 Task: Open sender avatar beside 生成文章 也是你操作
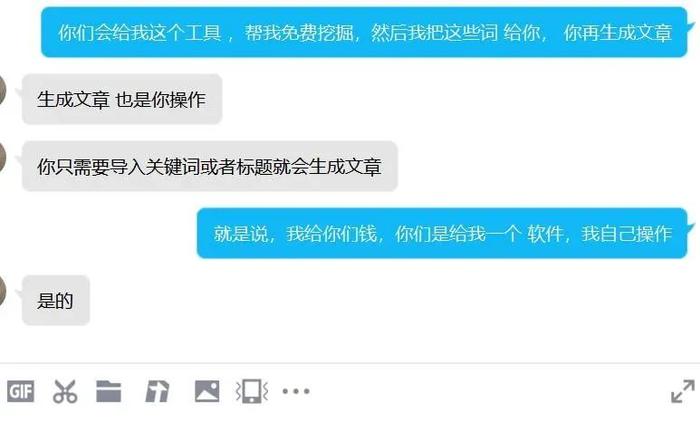click(3, 91)
